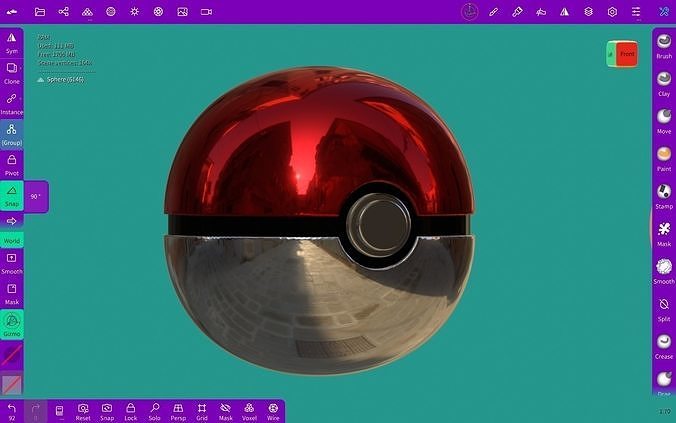Open the Topology triangle-mesh menu
The width and height of the screenshot is (676, 423).
pos(88,12)
